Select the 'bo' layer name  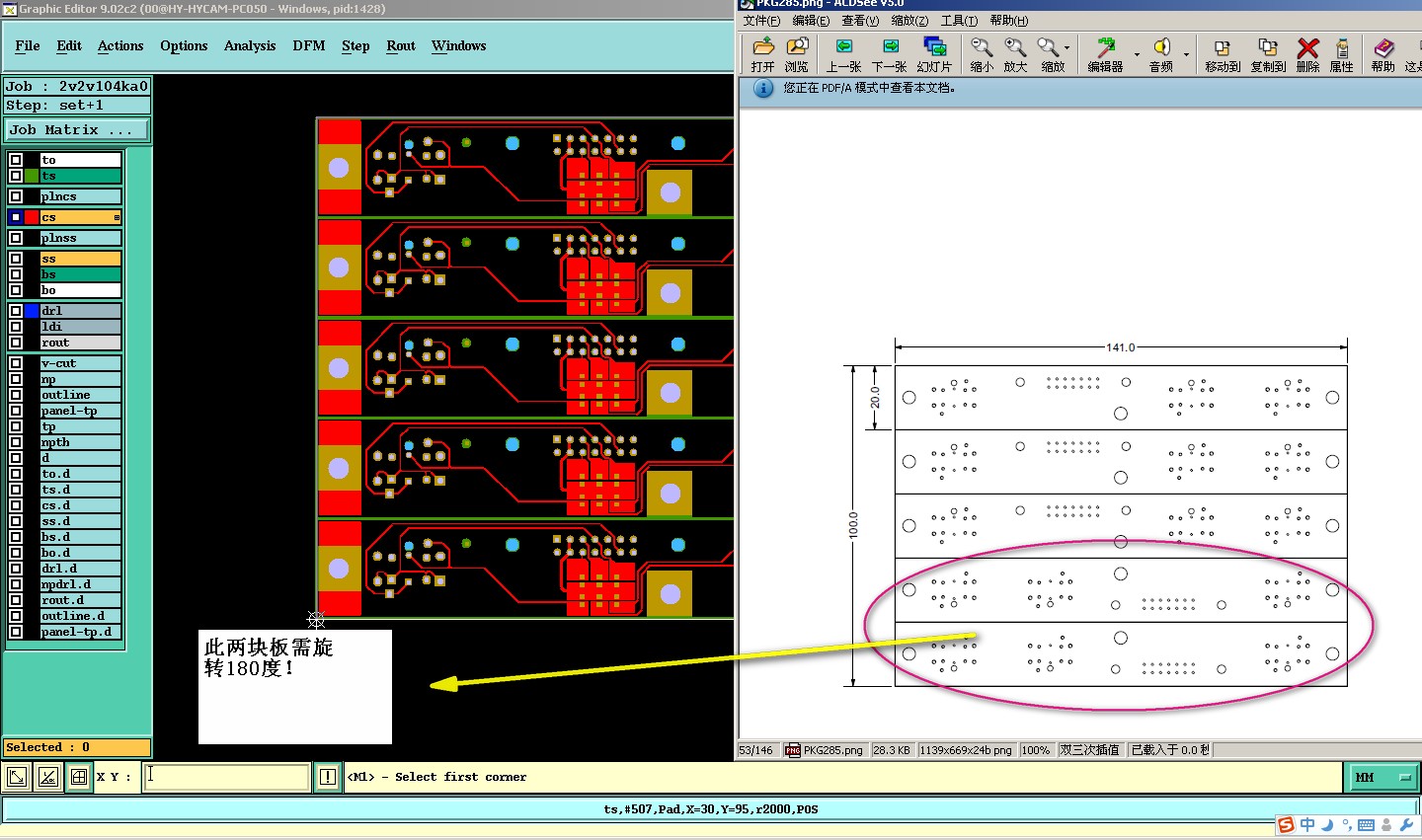[x=80, y=290]
